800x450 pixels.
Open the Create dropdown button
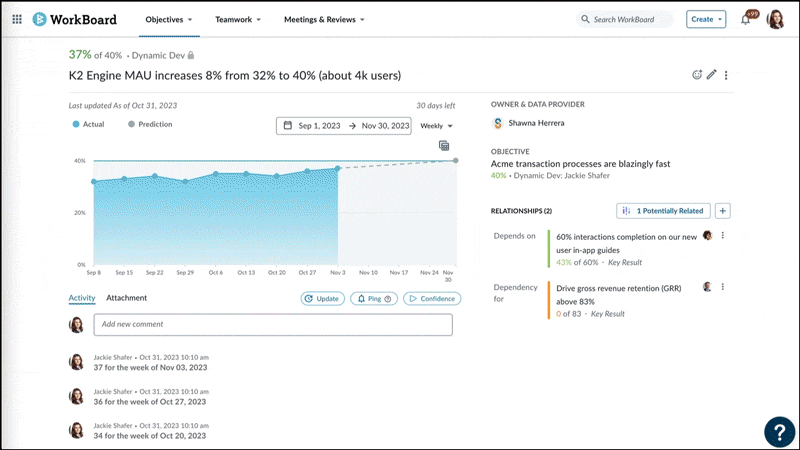point(706,19)
